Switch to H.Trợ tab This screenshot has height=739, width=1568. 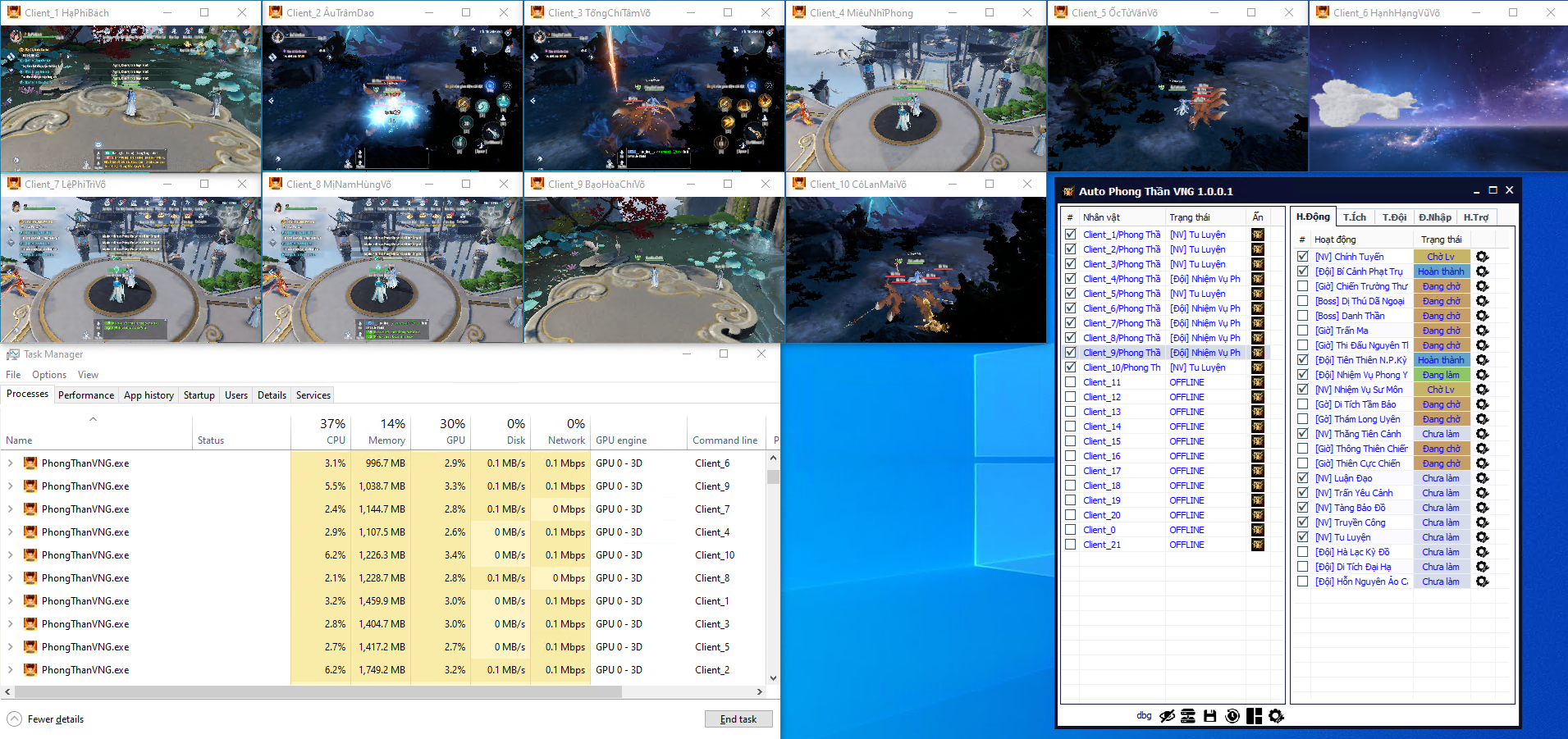1476,217
